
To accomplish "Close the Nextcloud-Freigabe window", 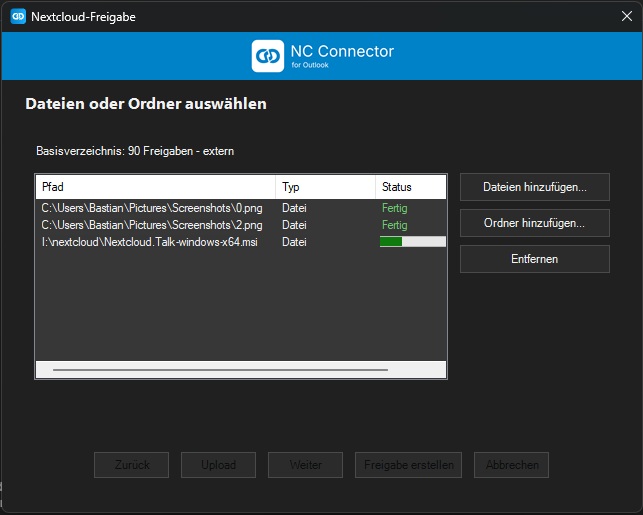I will coord(626,16).
